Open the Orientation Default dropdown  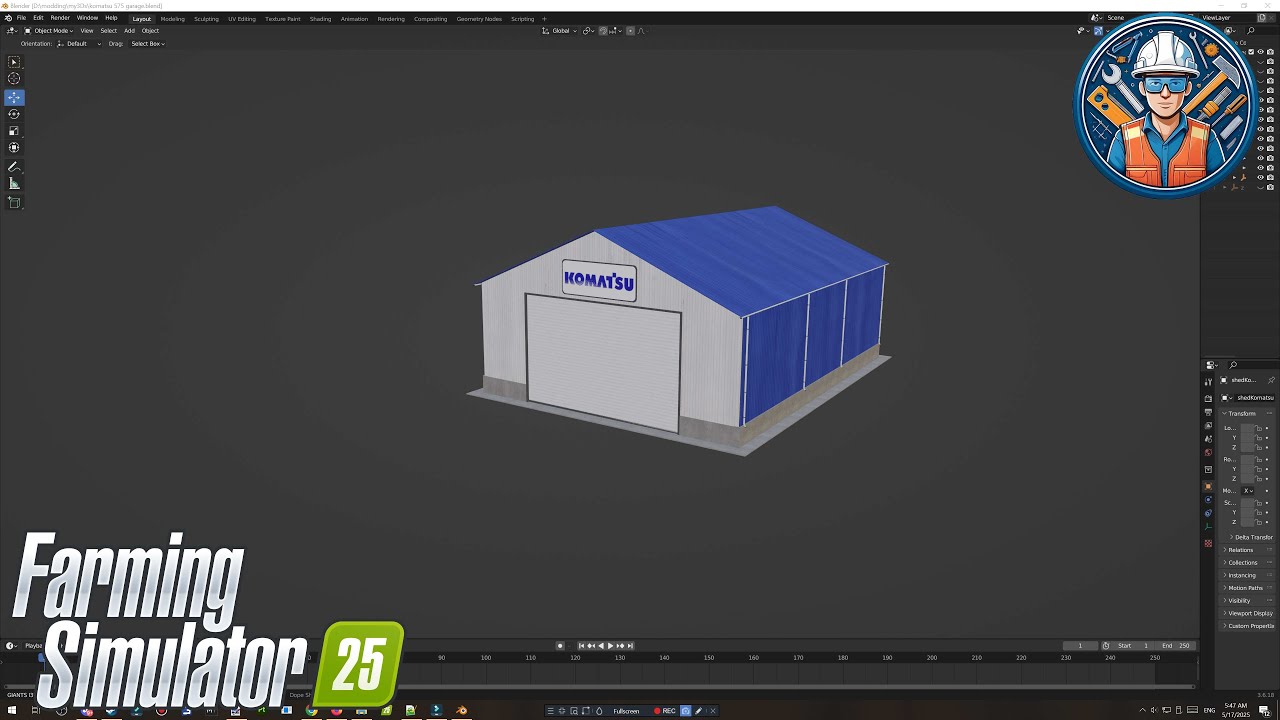[x=79, y=44]
